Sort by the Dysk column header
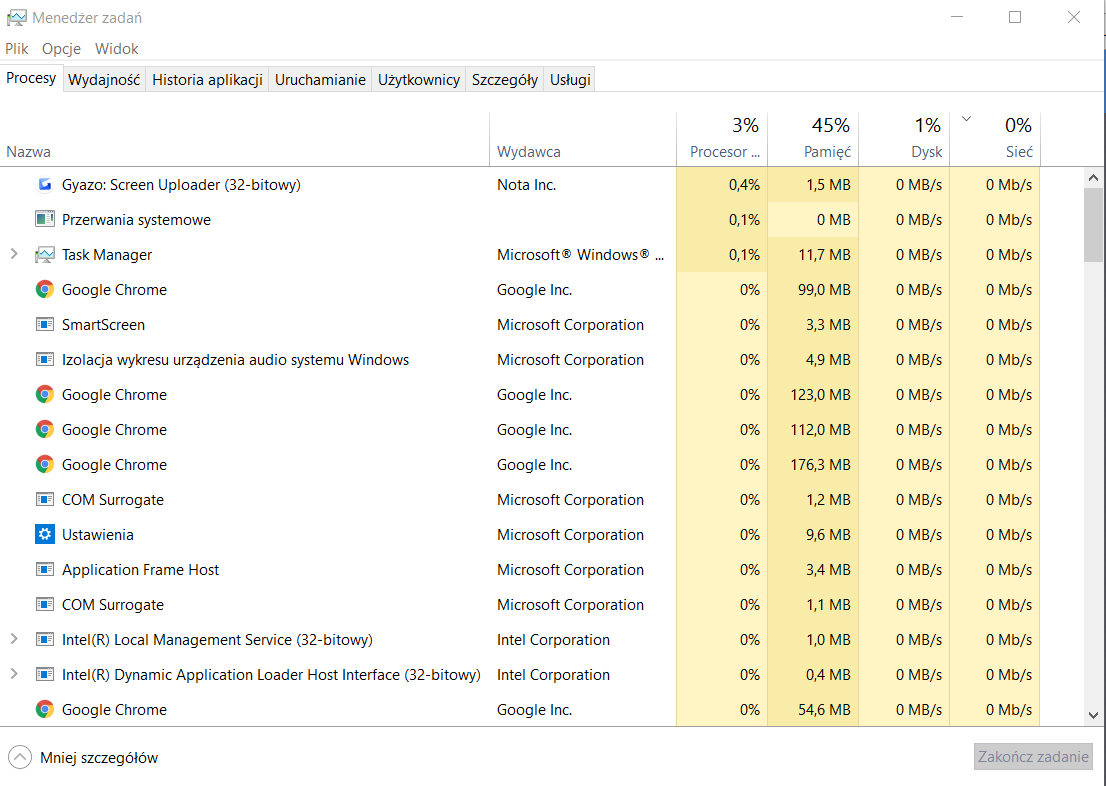Image resolution: width=1106 pixels, height=786 pixels. [x=904, y=140]
